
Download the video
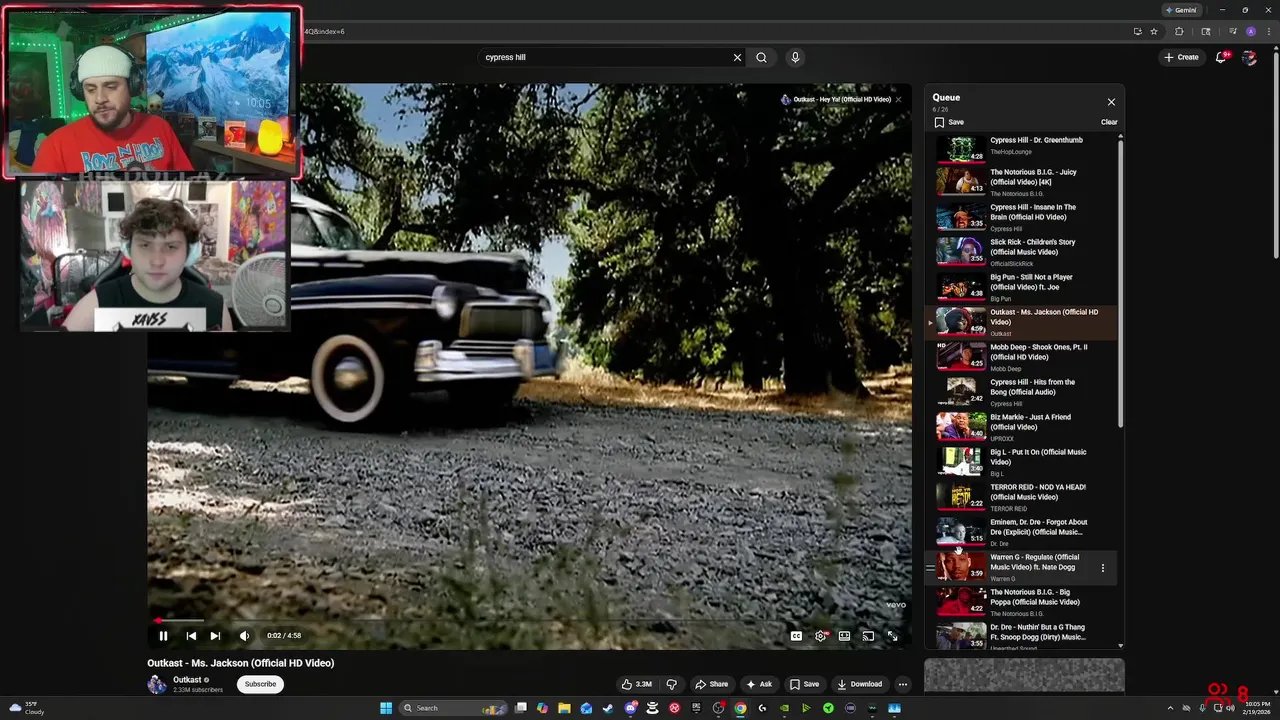click(x=859, y=684)
